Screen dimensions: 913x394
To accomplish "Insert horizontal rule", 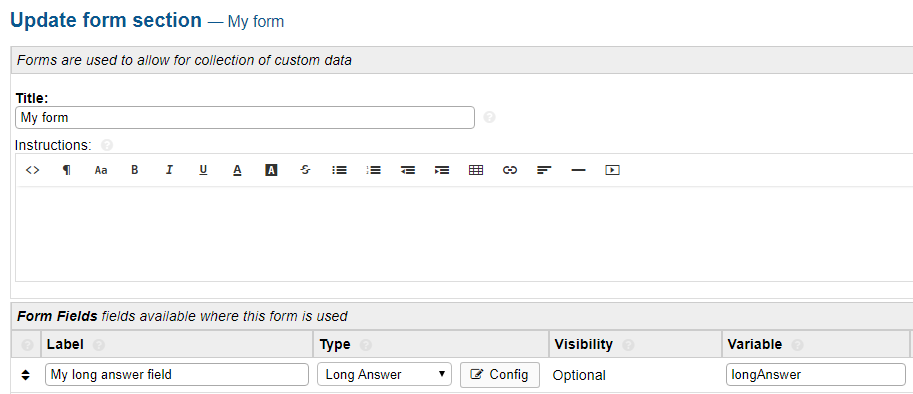I will pos(578,170).
